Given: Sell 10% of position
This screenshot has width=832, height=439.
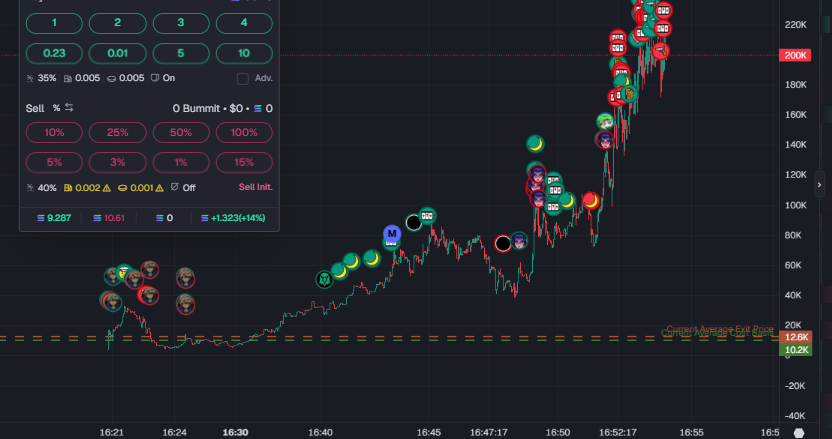Looking at the screenshot, I should point(54,132).
